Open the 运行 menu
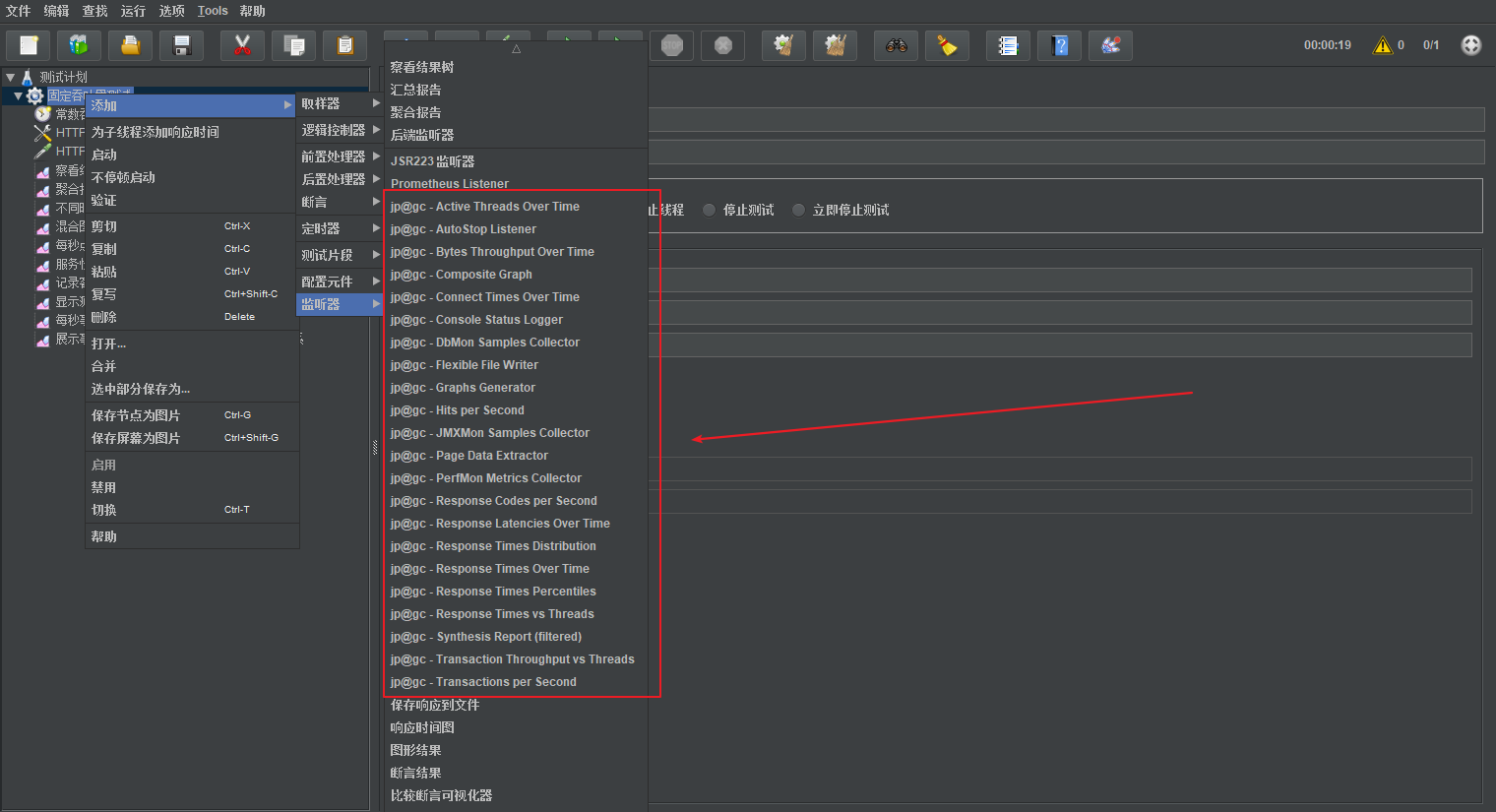Image resolution: width=1496 pixels, height=812 pixels. pyautogui.click(x=134, y=11)
